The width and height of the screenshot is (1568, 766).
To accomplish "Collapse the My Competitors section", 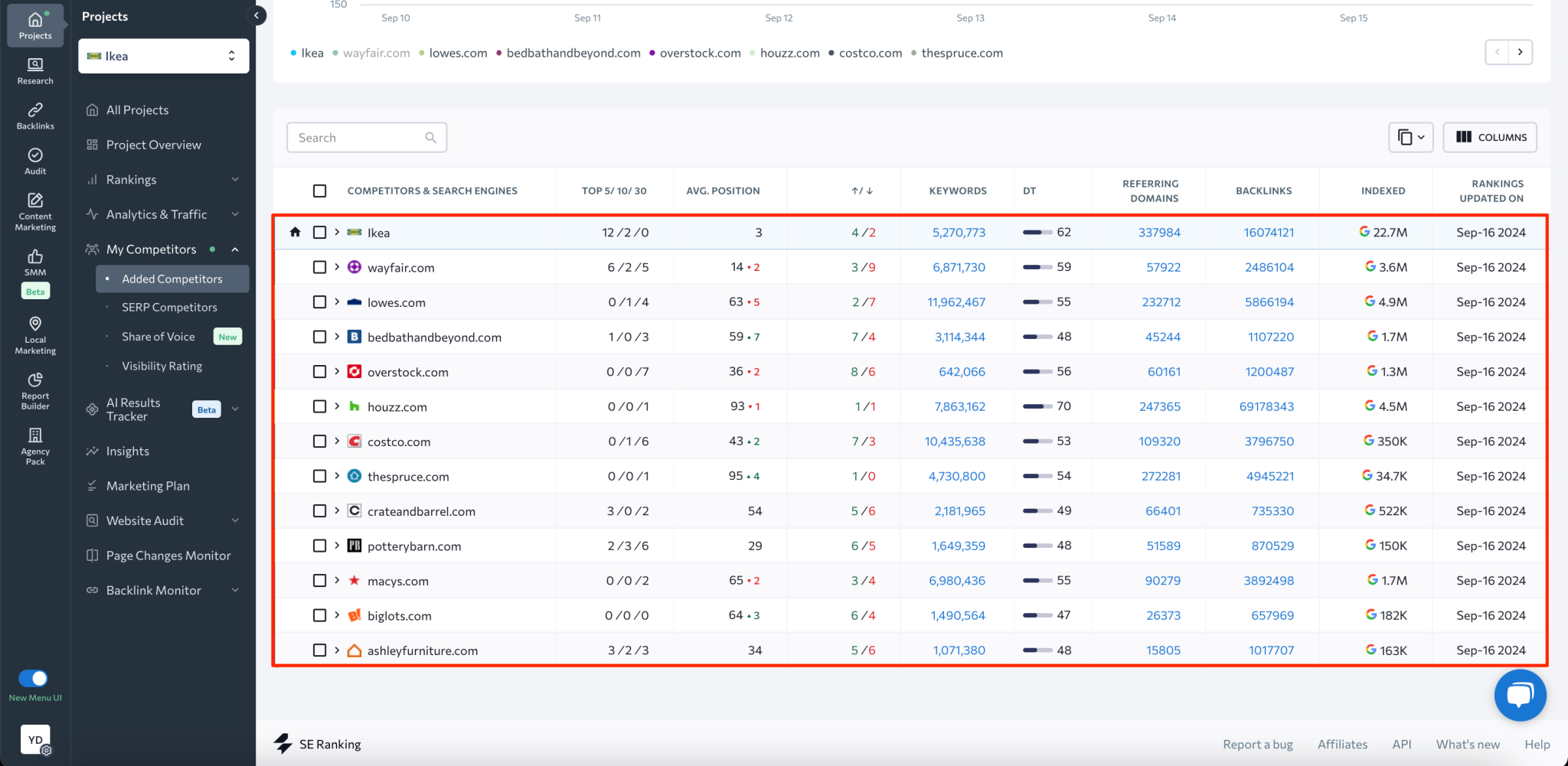I will coord(235,249).
